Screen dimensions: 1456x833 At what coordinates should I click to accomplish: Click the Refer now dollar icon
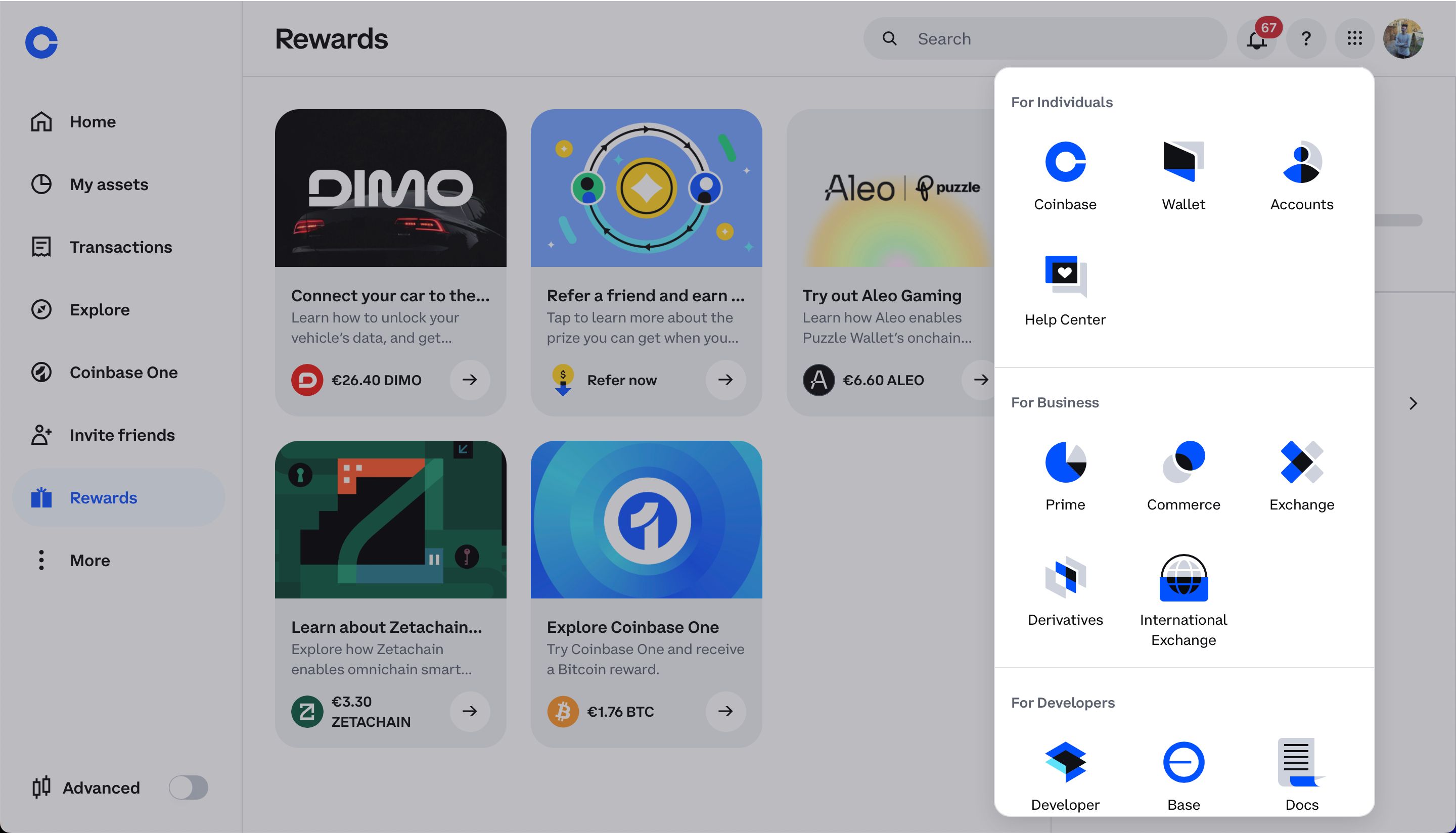562,380
